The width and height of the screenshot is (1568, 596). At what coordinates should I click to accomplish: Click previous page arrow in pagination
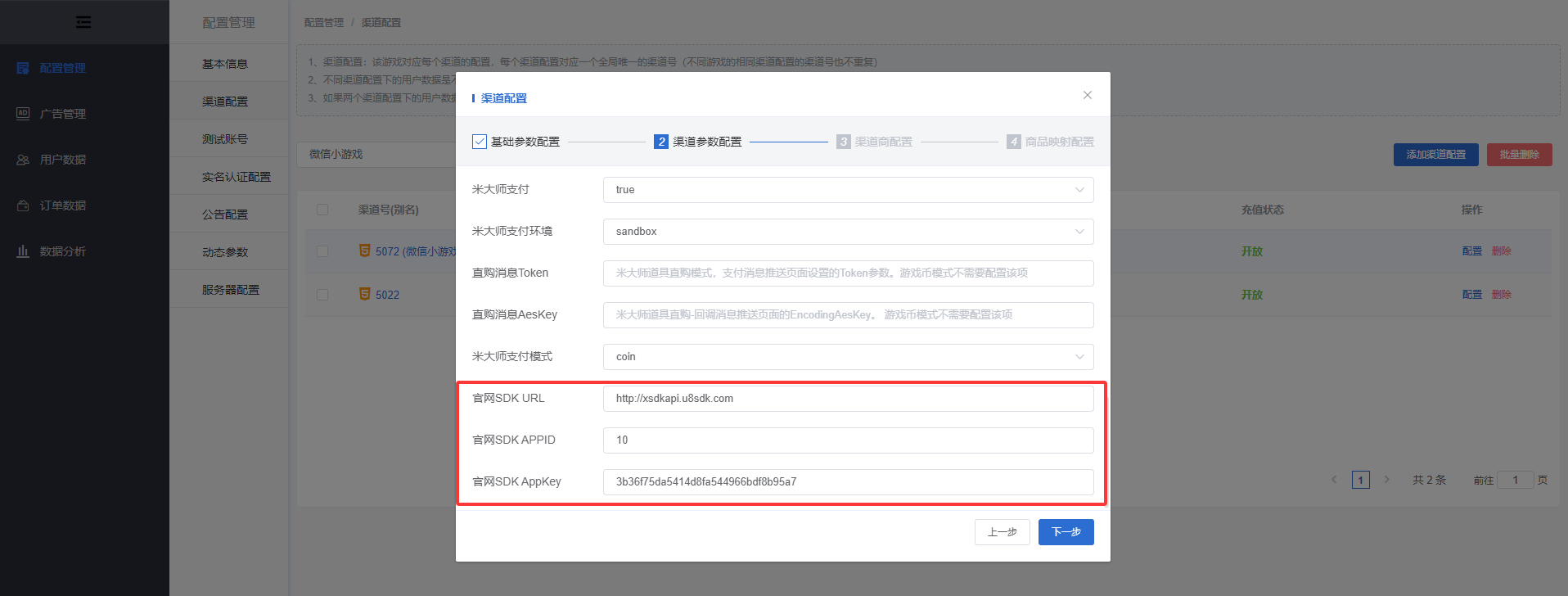(1334, 480)
